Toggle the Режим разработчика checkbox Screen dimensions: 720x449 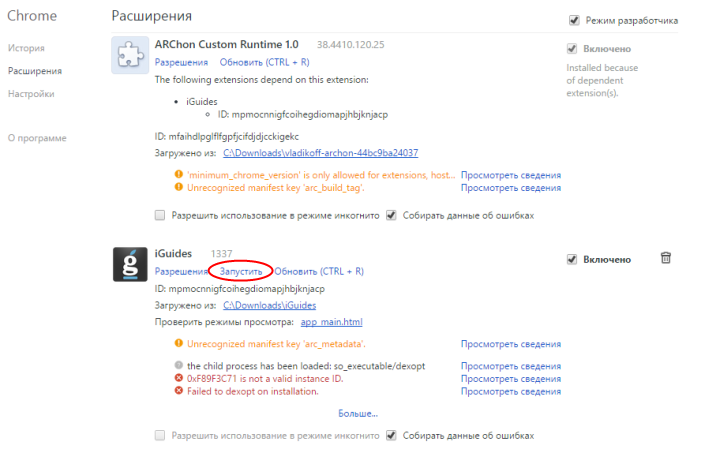[x=574, y=20]
